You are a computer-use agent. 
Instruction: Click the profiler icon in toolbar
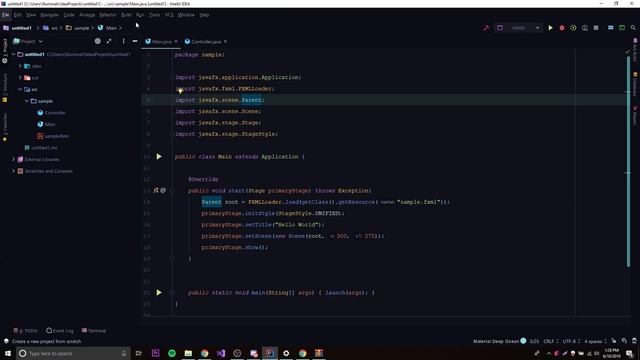pyautogui.click(x=584, y=28)
